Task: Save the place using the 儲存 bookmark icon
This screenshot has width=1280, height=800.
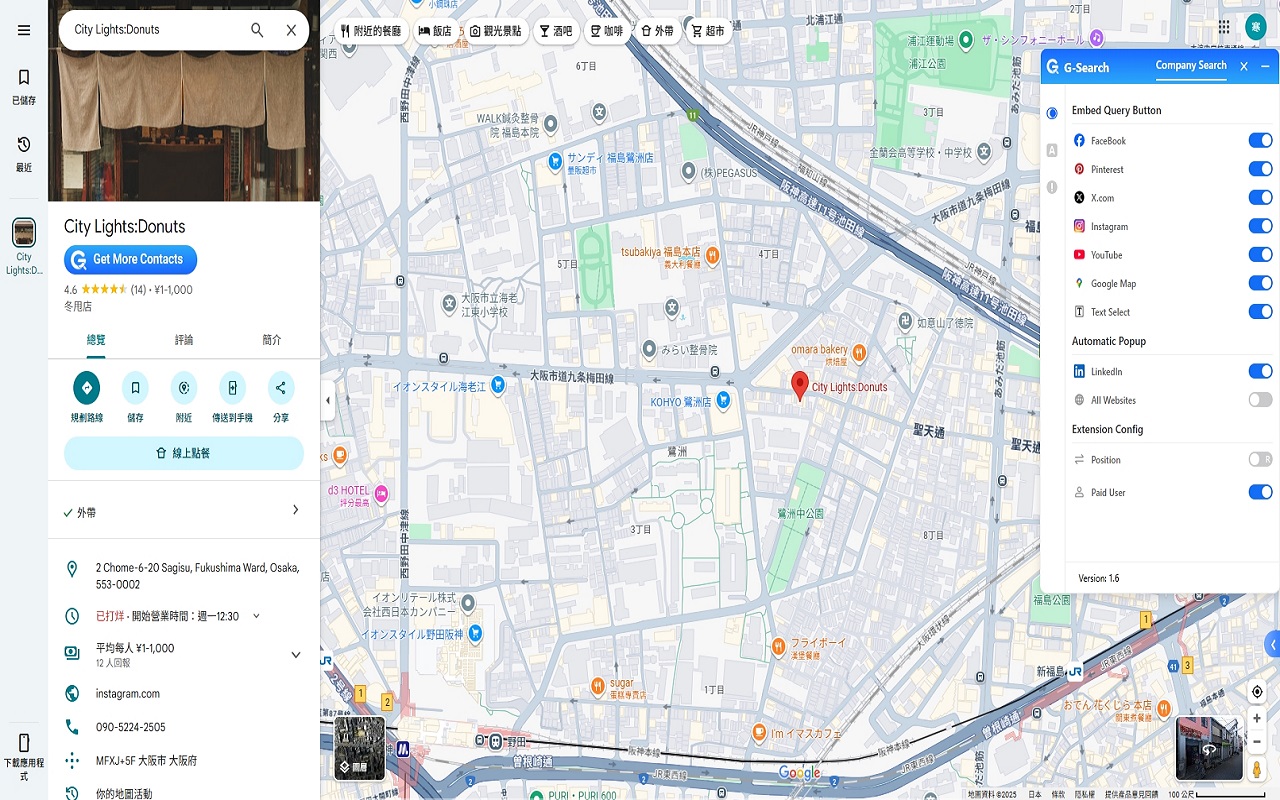Action: pyautogui.click(x=135, y=388)
